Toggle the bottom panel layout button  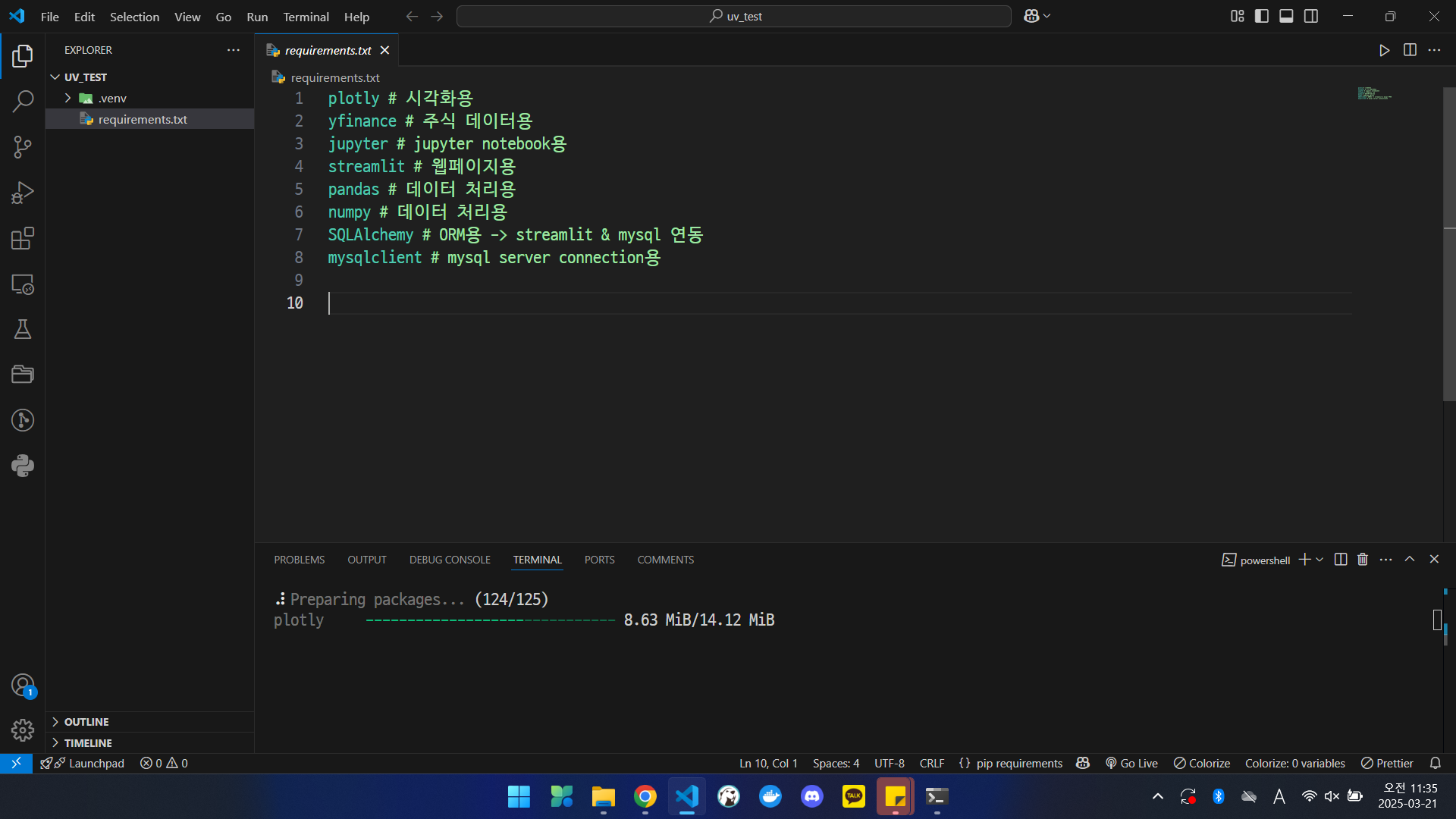[x=1286, y=16]
